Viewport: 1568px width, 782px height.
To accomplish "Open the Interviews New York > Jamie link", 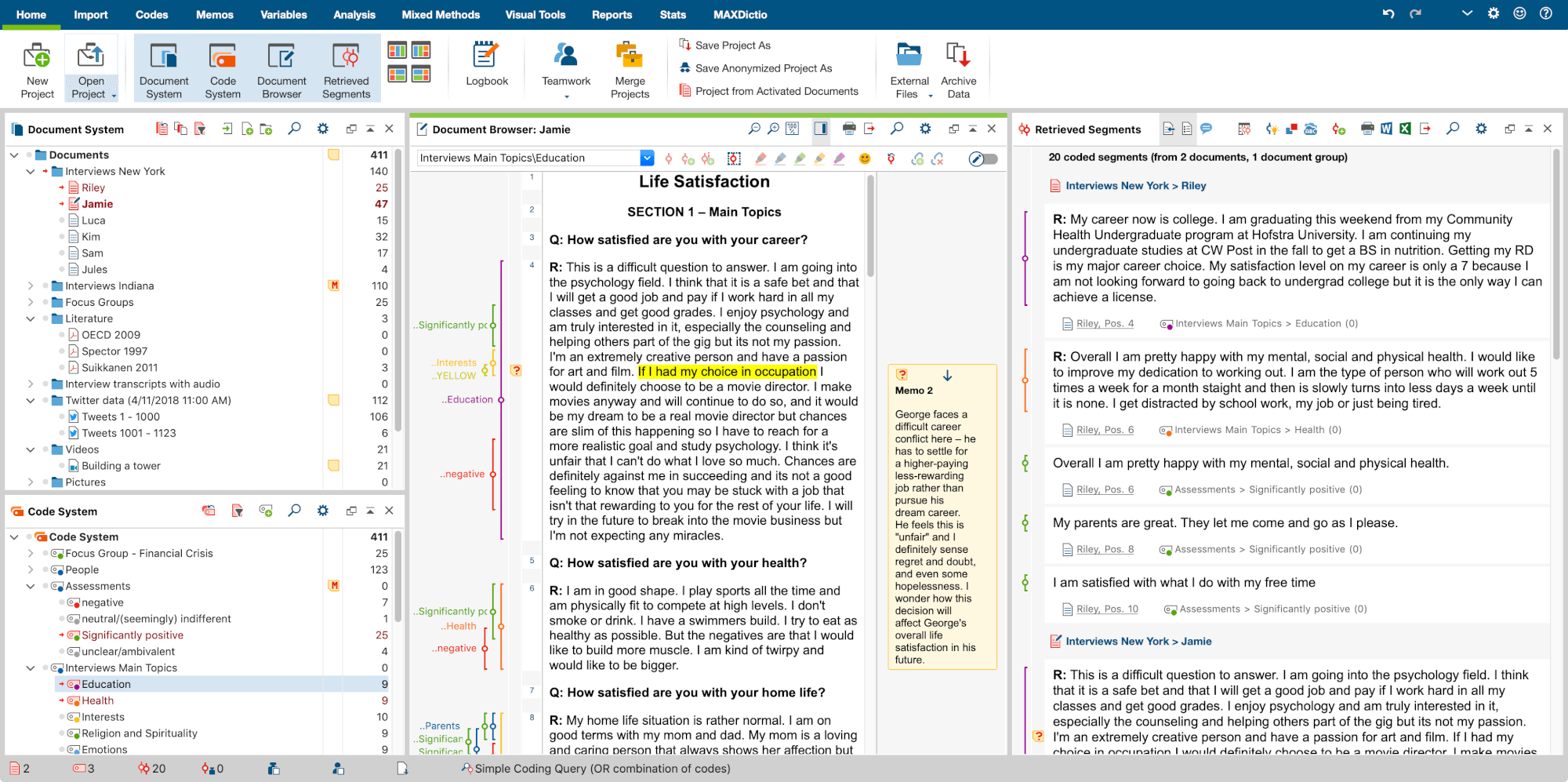I will pyautogui.click(x=1138, y=641).
